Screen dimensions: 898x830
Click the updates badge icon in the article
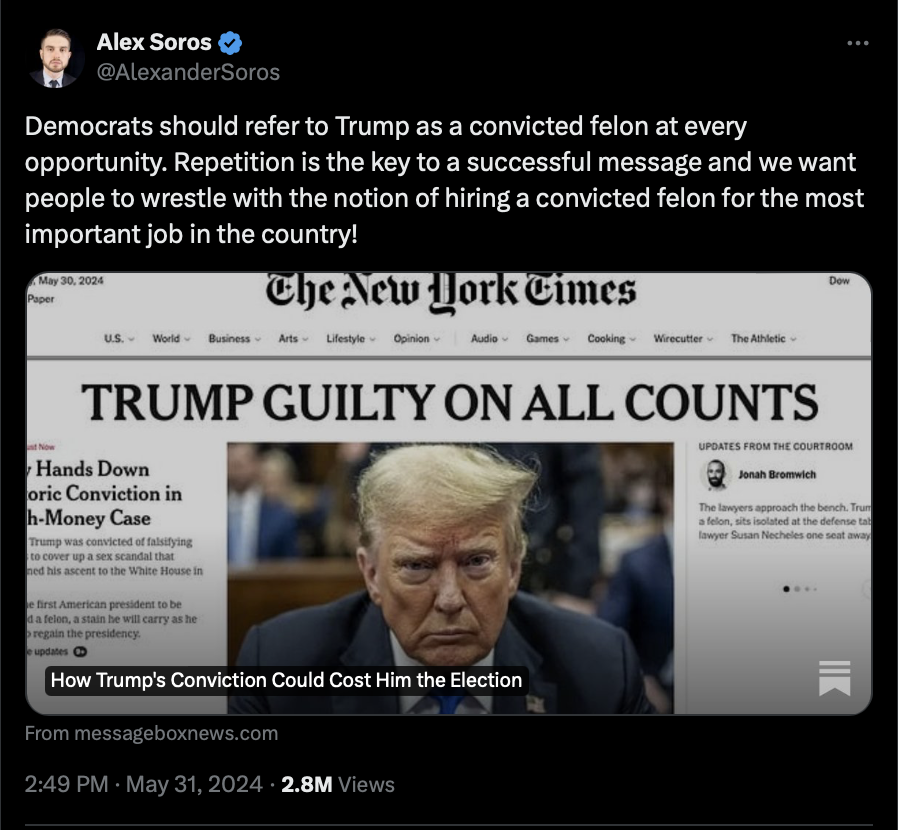[x=80, y=651]
